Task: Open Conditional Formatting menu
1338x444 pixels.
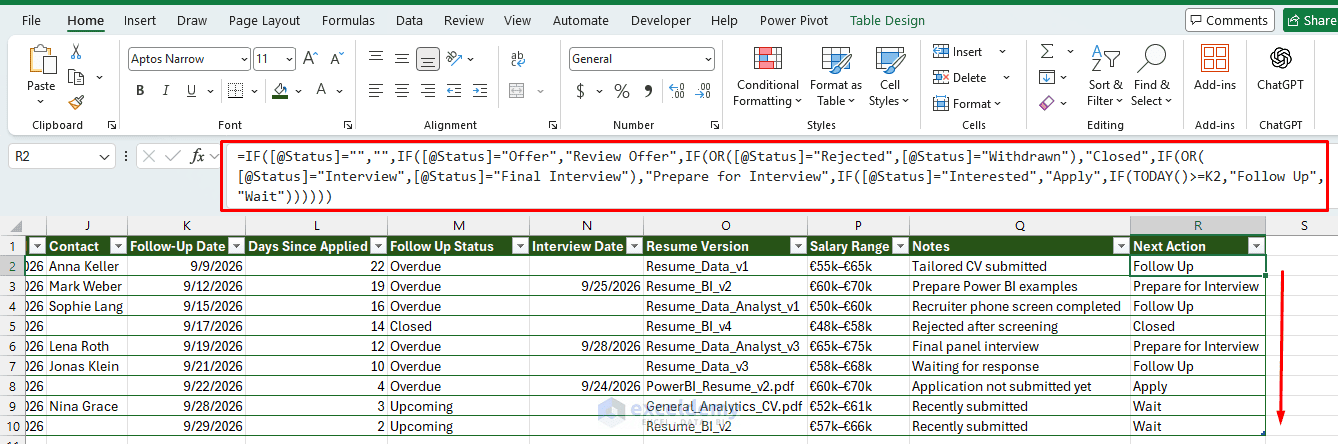Action: (766, 76)
